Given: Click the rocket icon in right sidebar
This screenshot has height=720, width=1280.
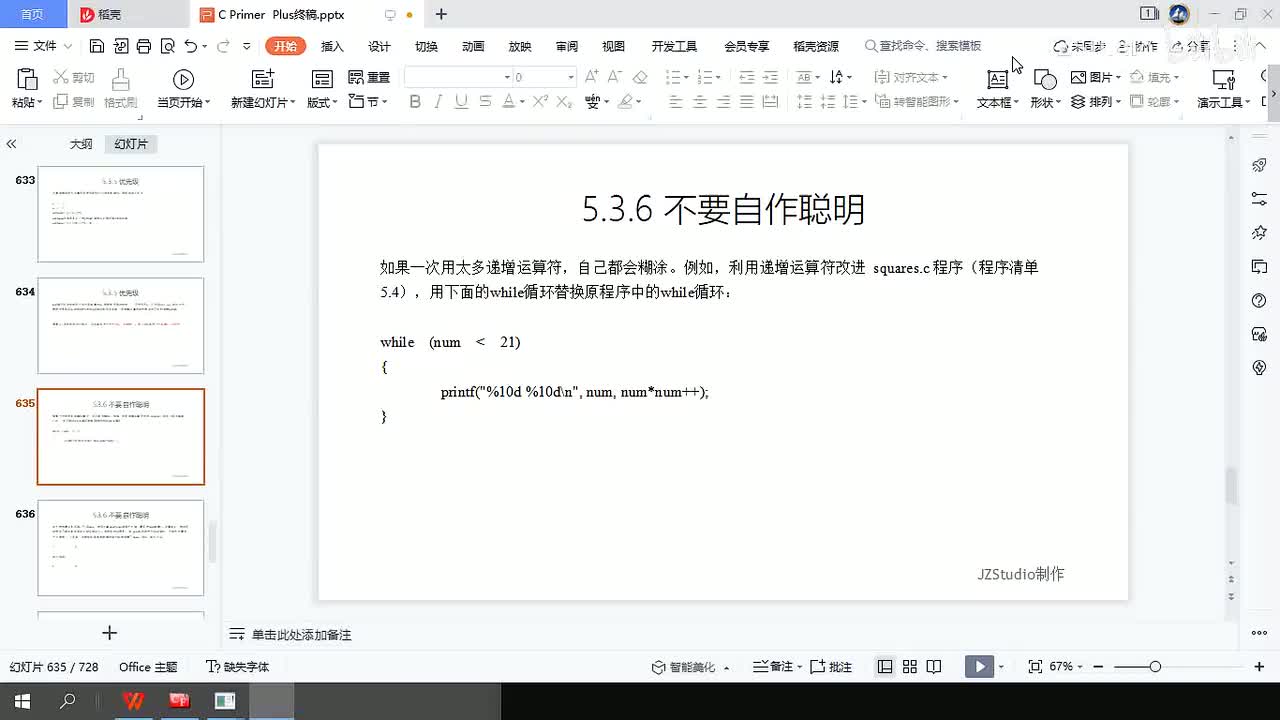Looking at the screenshot, I should [x=1259, y=165].
